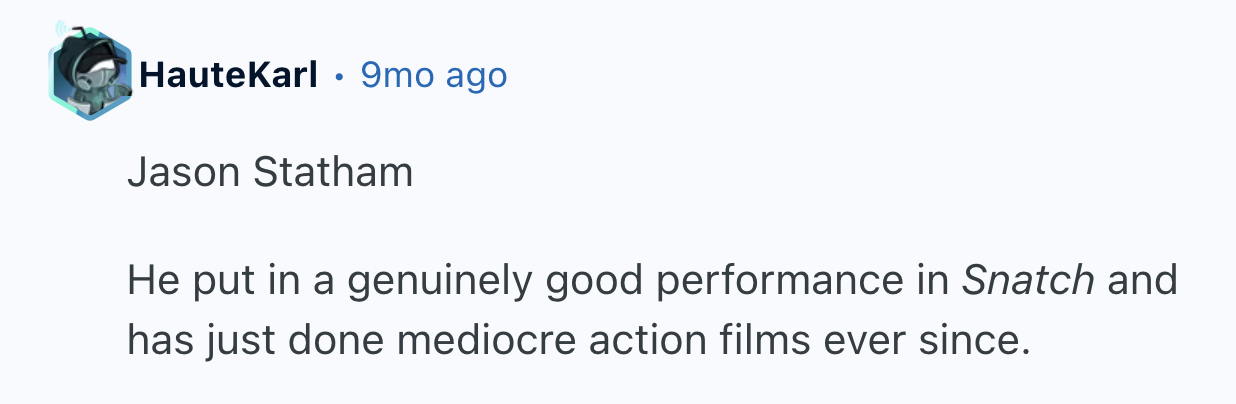Click HauteKarl's robot avatar icon

[89, 71]
